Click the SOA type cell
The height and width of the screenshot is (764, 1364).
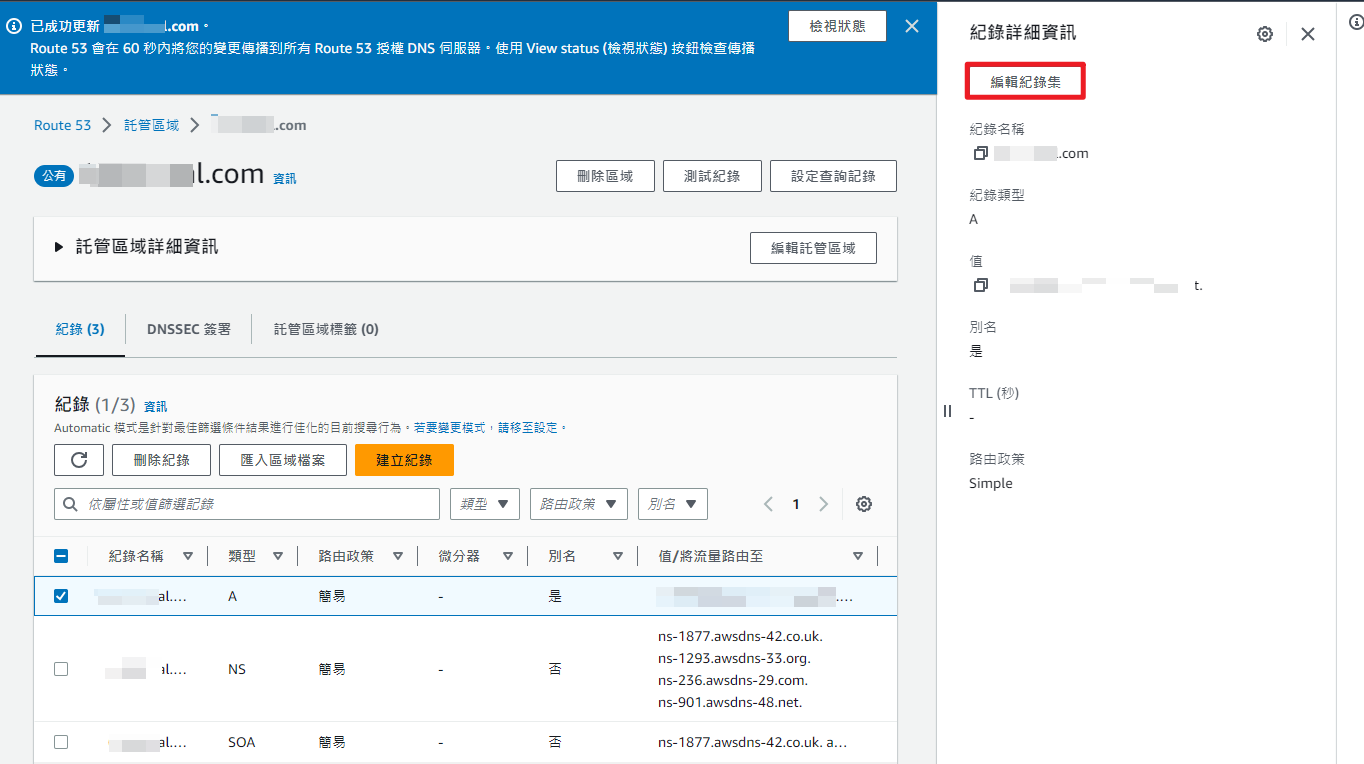pos(242,742)
